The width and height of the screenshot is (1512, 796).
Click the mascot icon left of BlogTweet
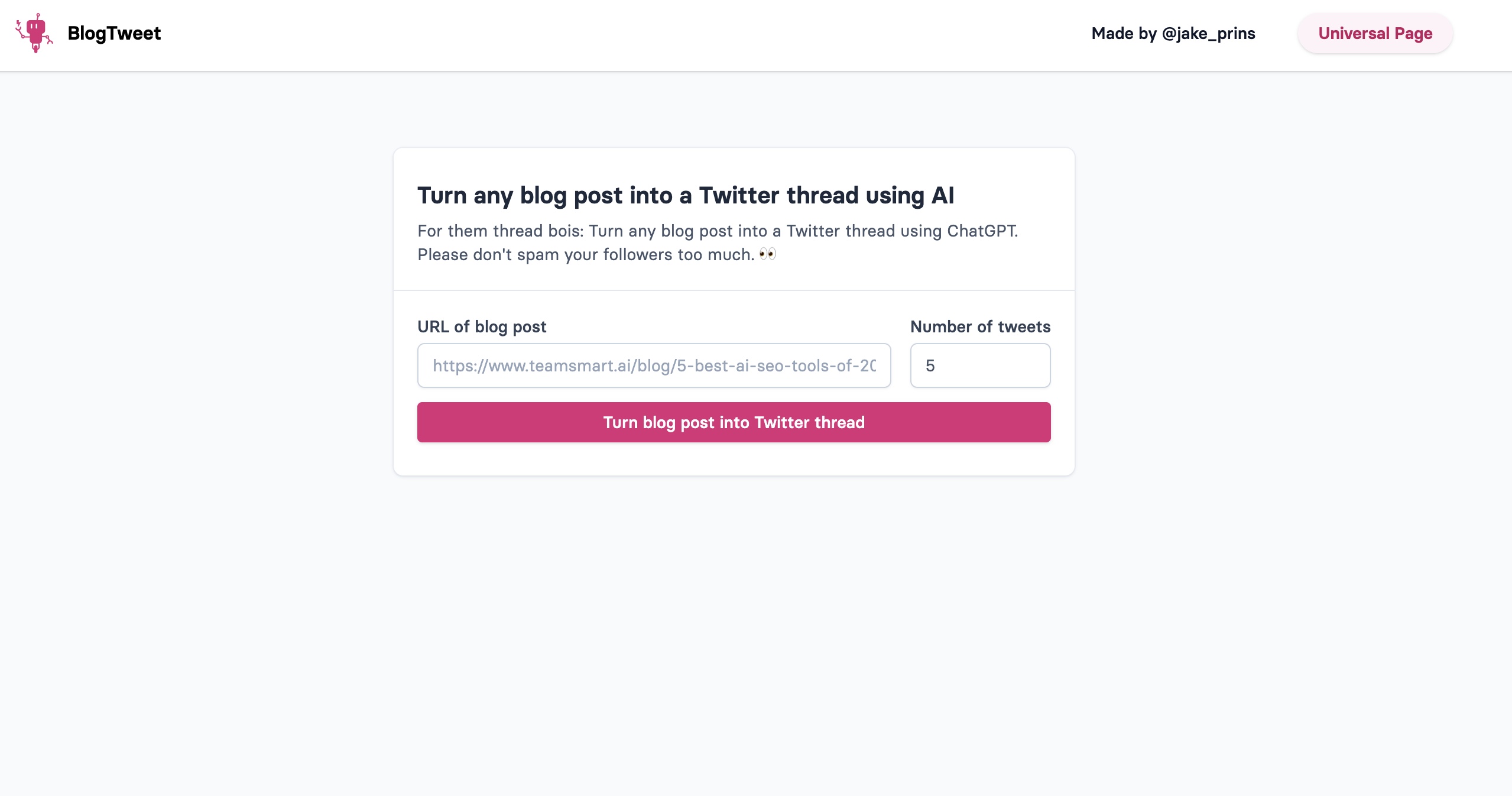pyautogui.click(x=34, y=34)
